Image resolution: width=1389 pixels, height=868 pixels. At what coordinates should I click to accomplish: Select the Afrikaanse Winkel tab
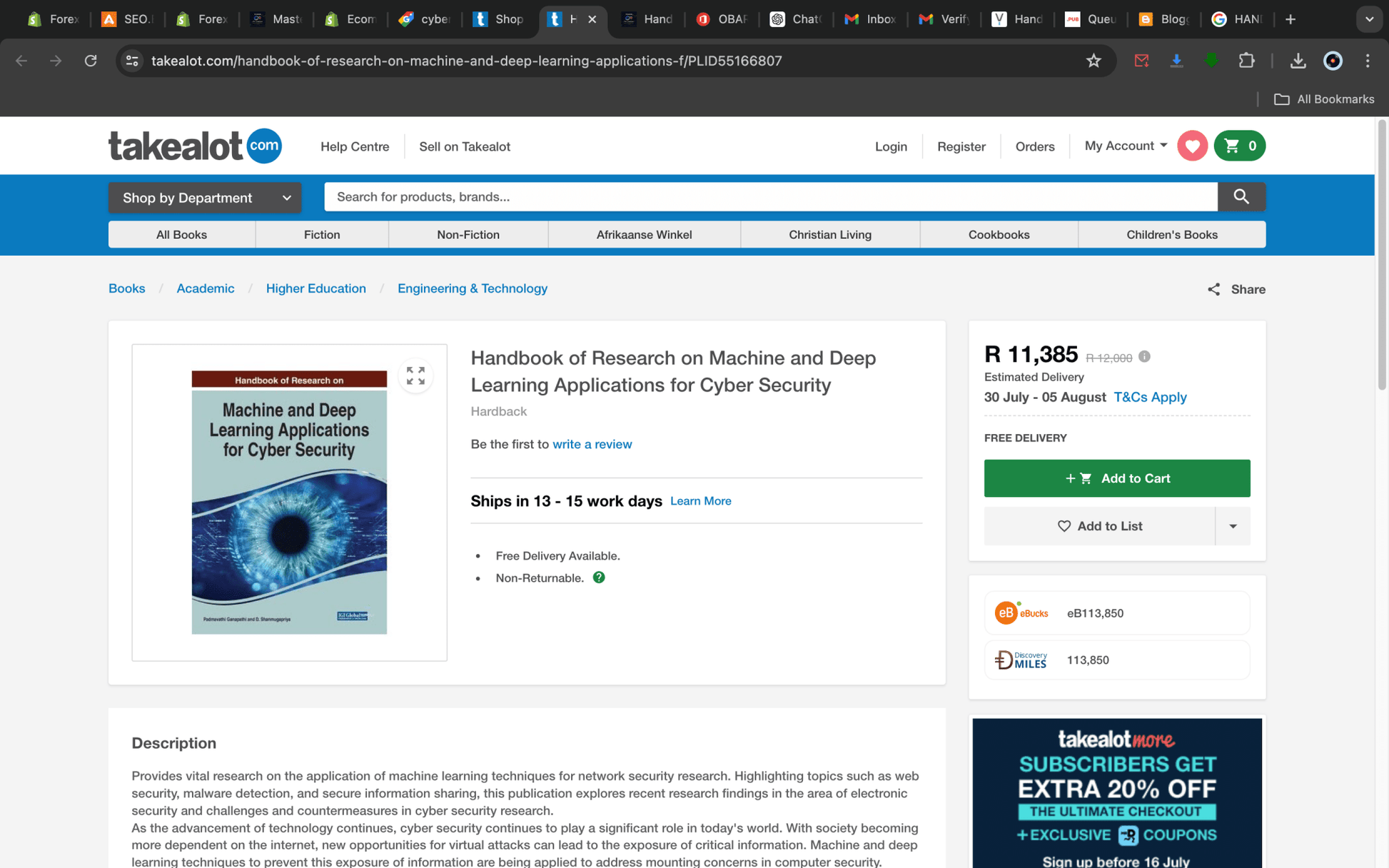(x=644, y=234)
